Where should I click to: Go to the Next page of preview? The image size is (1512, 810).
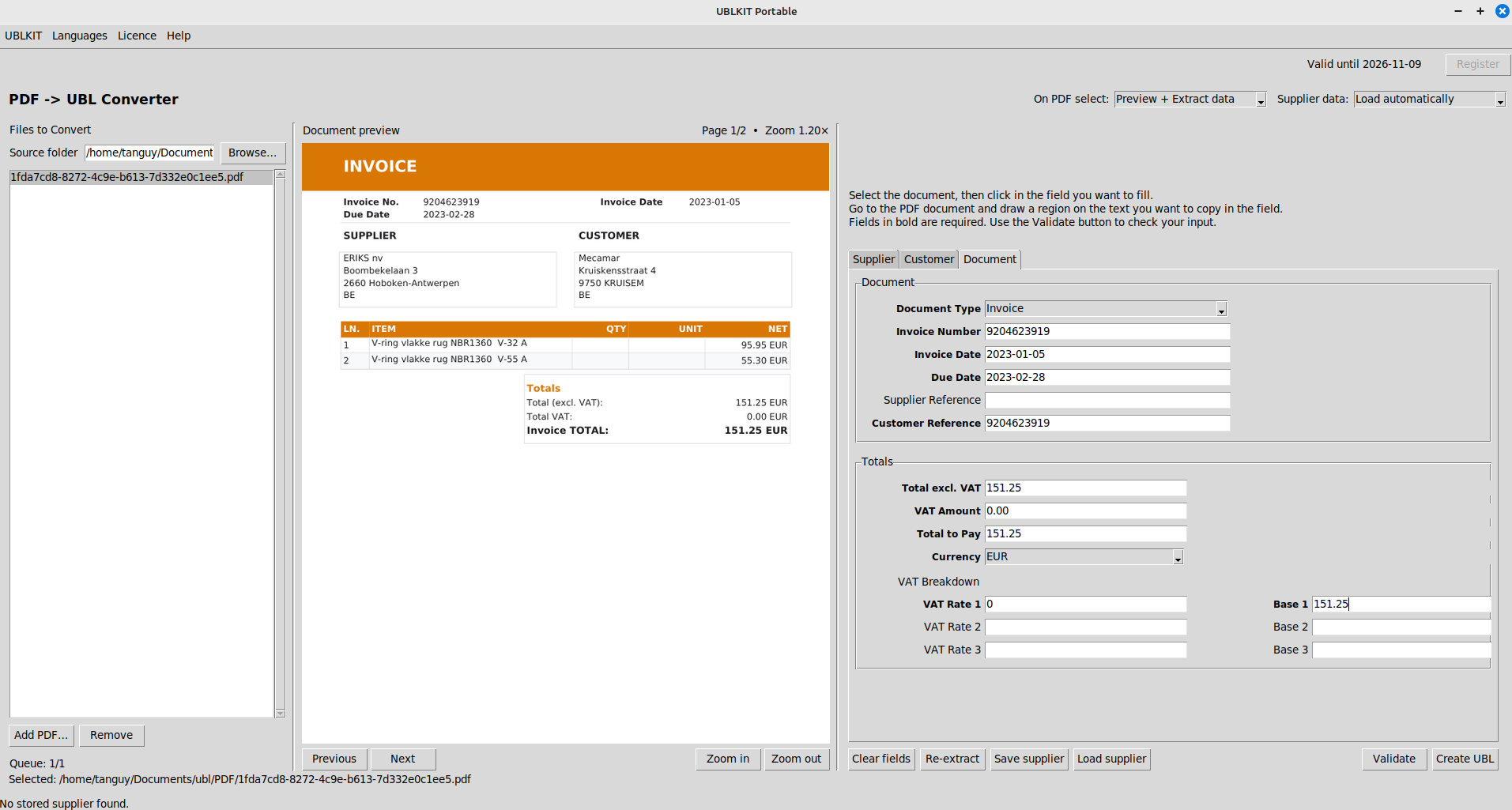click(x=402, y=759)
